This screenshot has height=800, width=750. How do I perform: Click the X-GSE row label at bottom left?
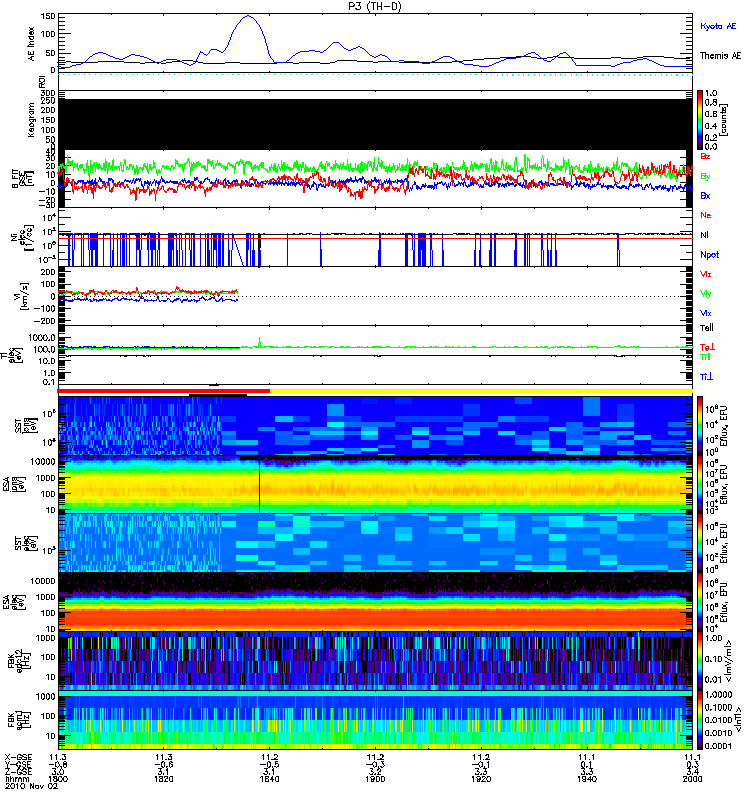[18, 758]
